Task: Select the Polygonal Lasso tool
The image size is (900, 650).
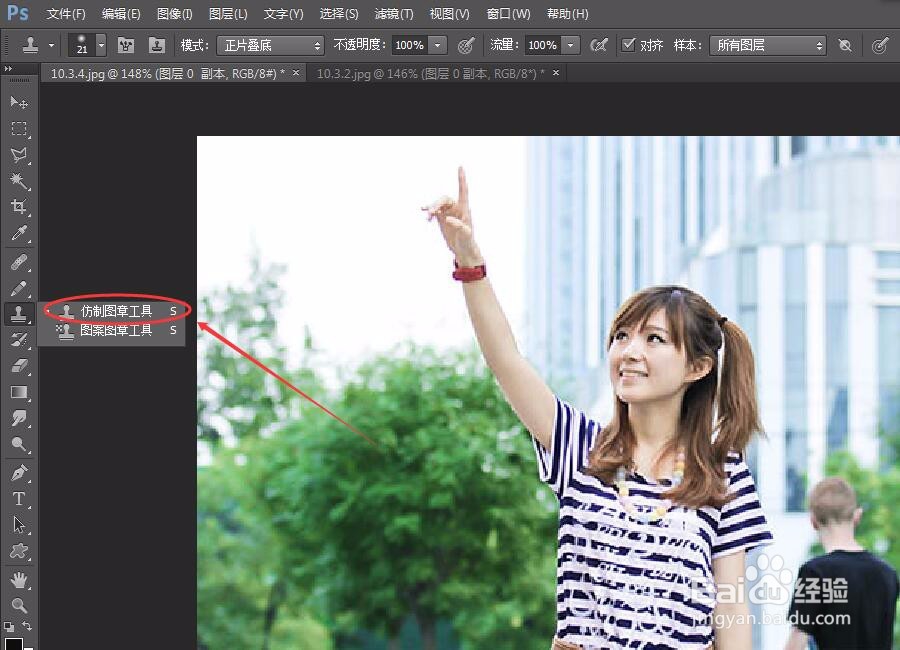Action: pos(18,154)
